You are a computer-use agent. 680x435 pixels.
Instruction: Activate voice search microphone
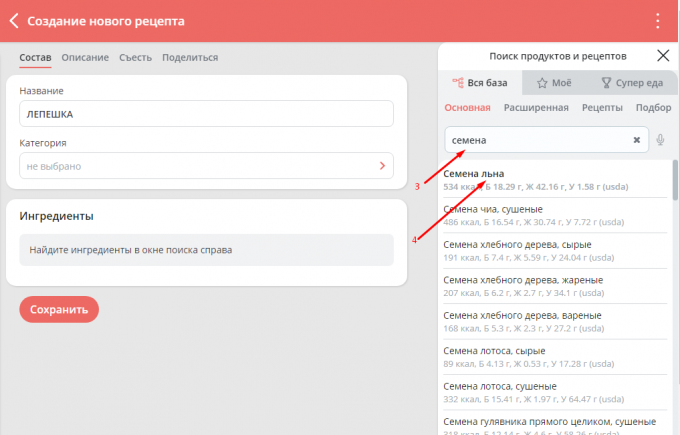coord(660,141)
